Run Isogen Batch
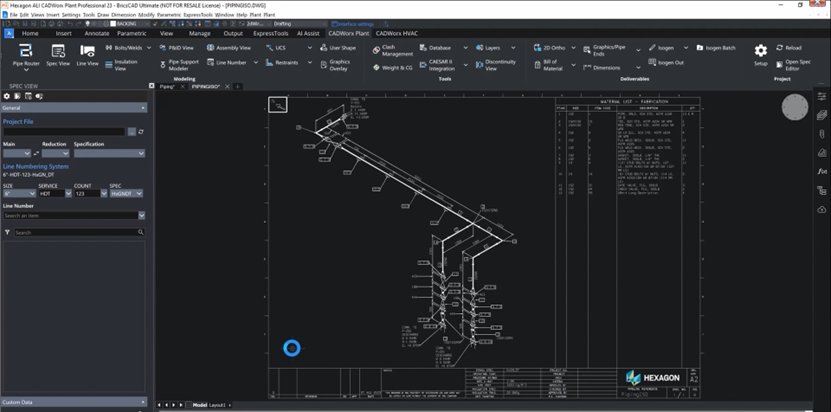The height and width of the screenshot is (412, 831). [x=716, y=48]
